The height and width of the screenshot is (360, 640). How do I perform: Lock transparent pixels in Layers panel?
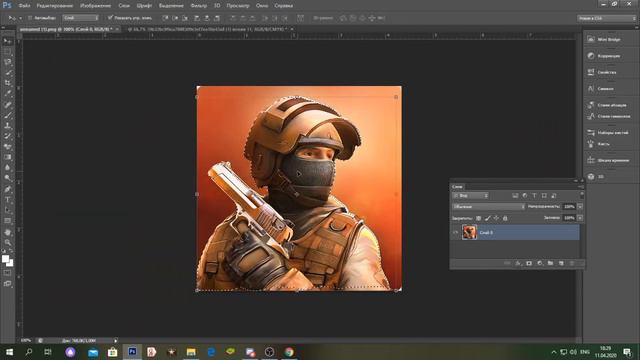tap(478, 218)
